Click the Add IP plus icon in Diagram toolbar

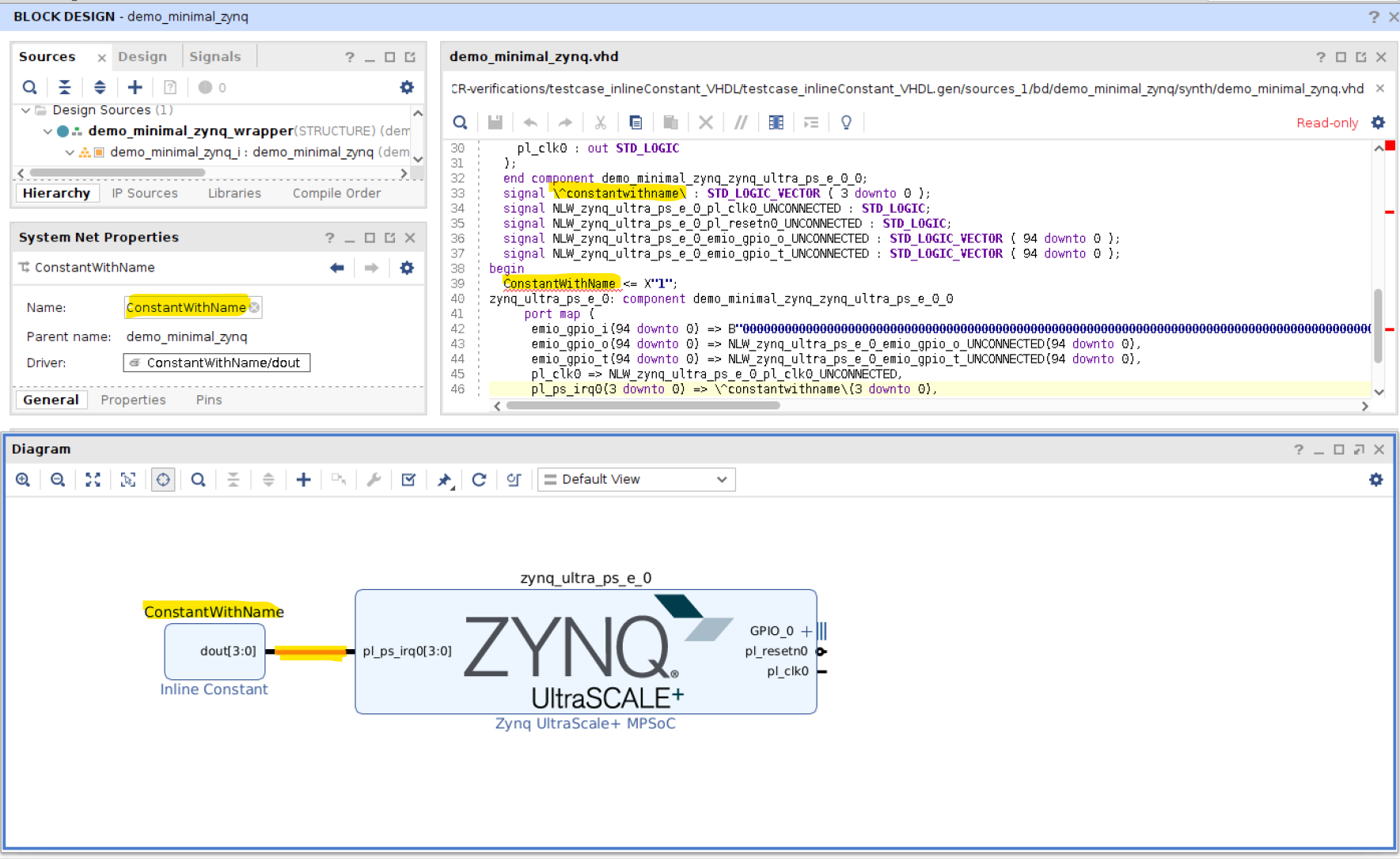(303, 480)
